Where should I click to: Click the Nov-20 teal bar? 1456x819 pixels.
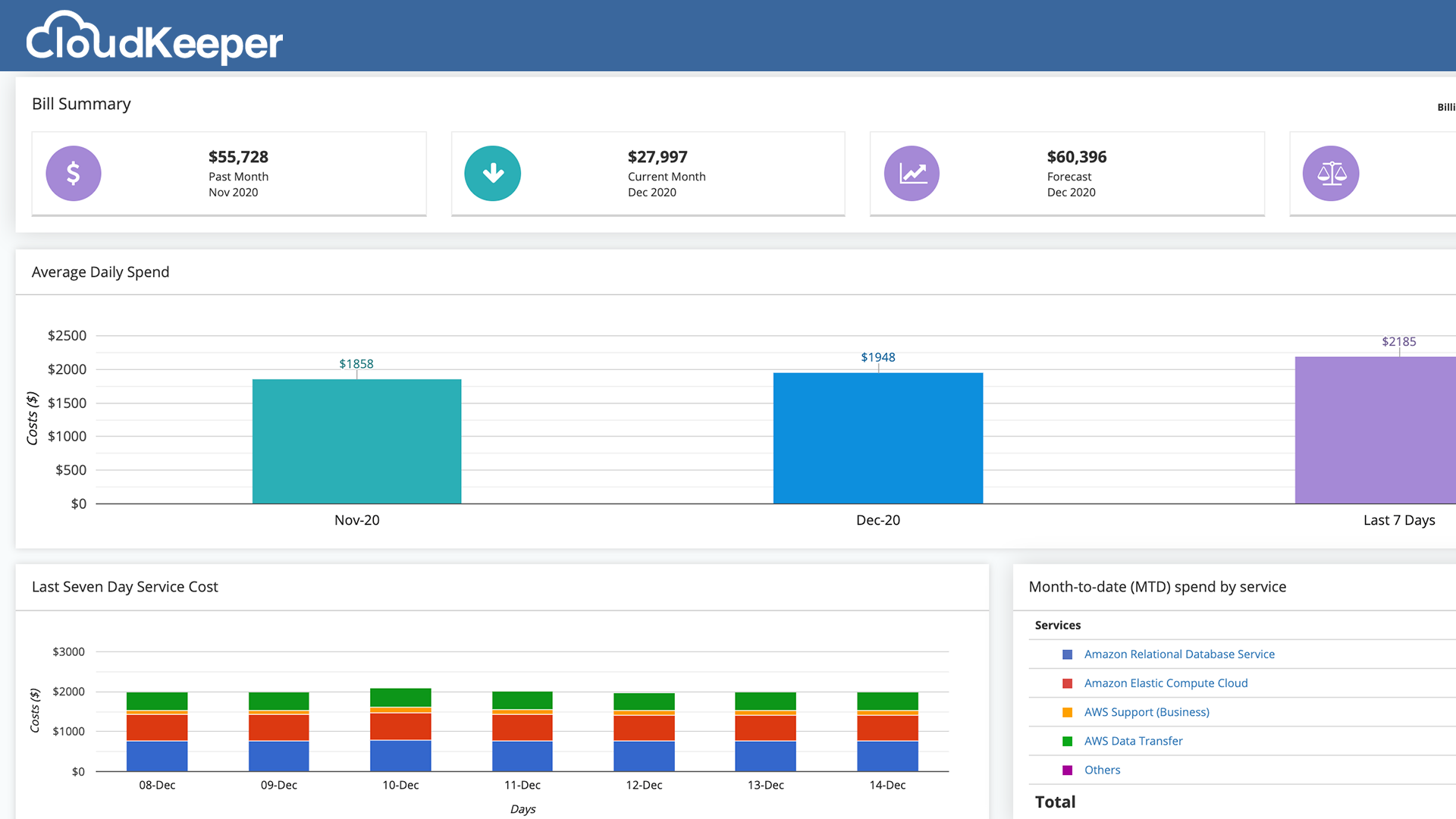click(356, 441)
